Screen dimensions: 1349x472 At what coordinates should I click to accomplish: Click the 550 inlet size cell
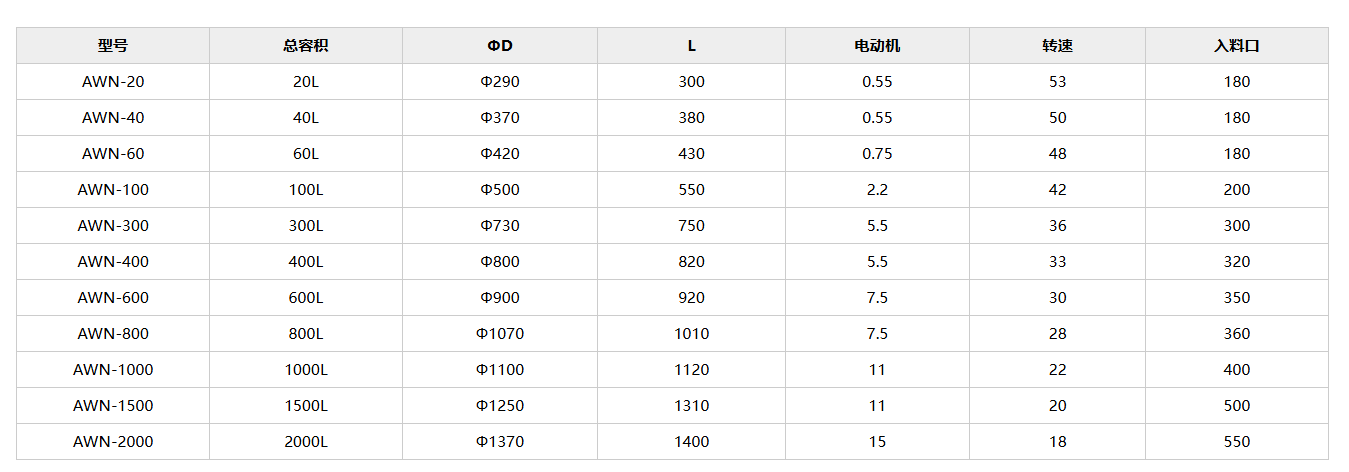coord(1237,442)
